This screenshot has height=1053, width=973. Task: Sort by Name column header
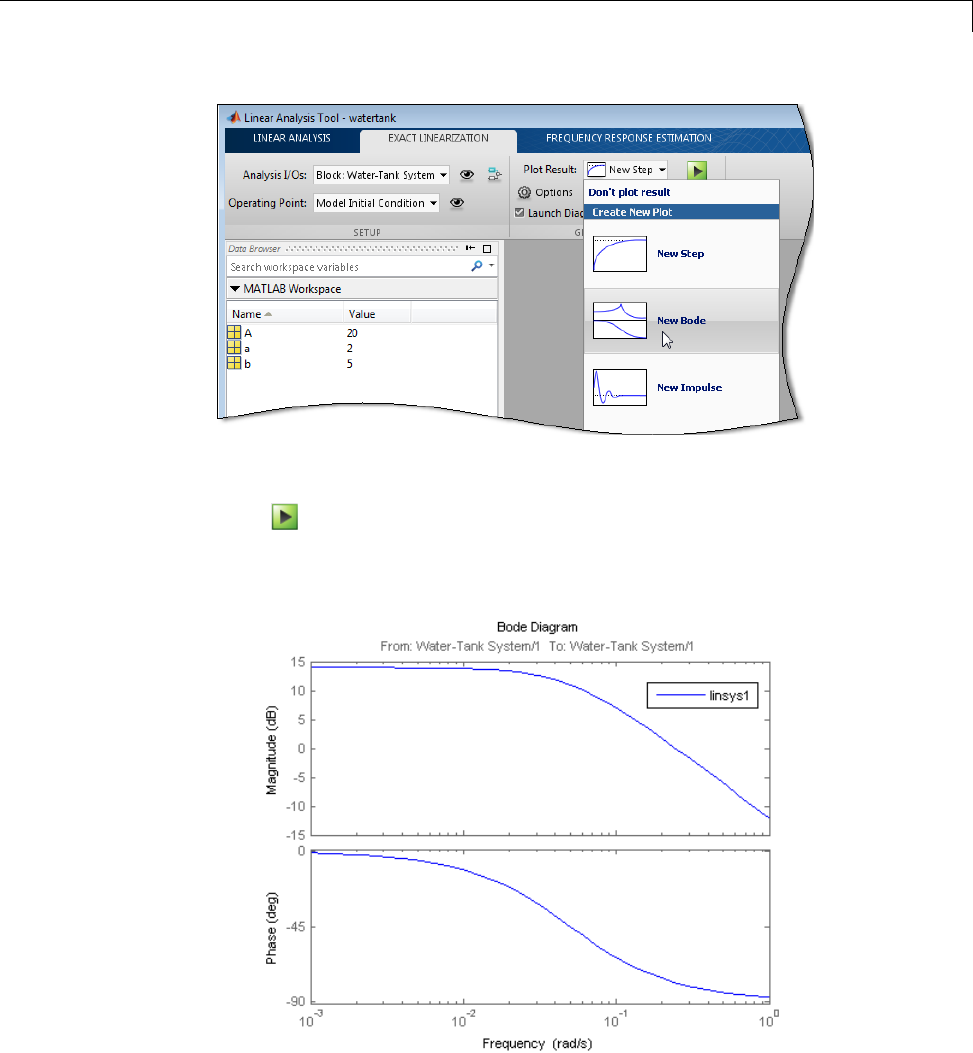pos(246,314)
